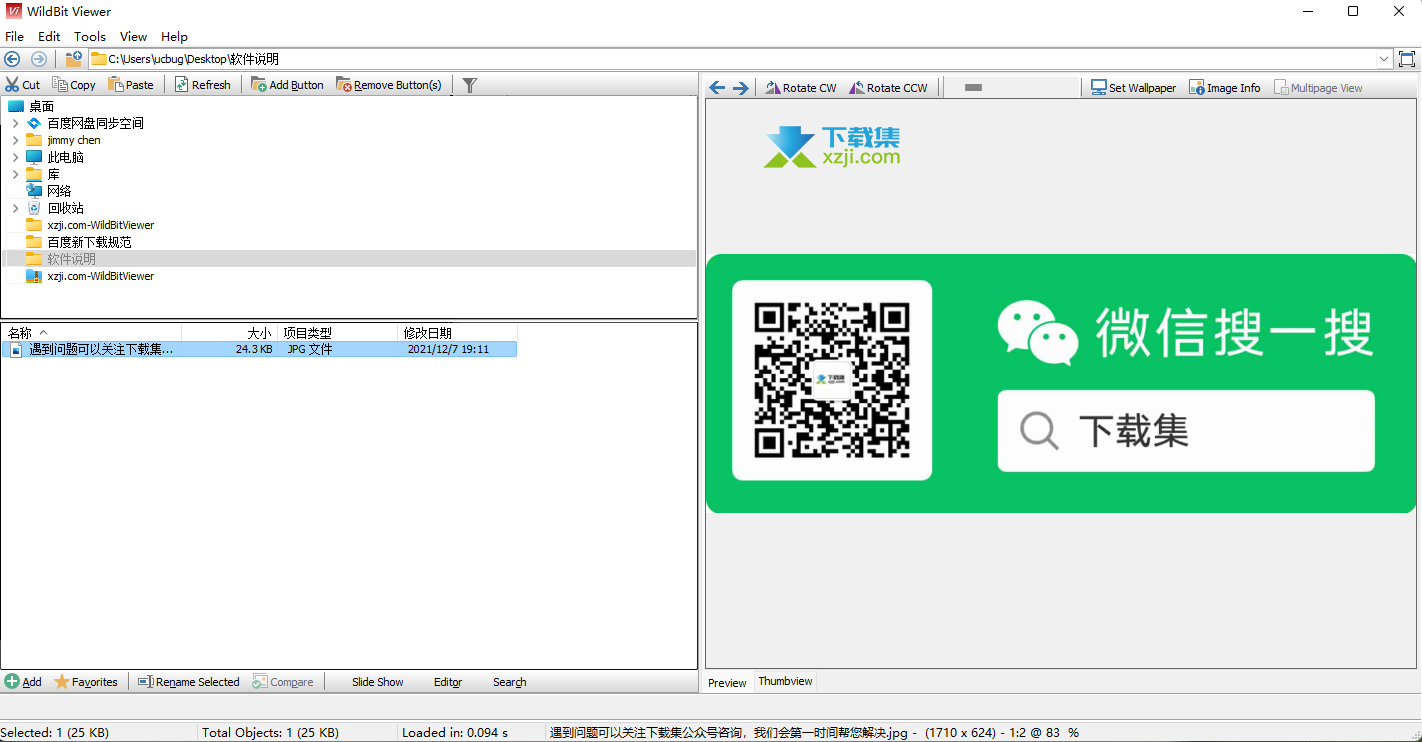Open the Tools menu
The height and width of the screenshot is (742, 1422).
click(90, 36)
